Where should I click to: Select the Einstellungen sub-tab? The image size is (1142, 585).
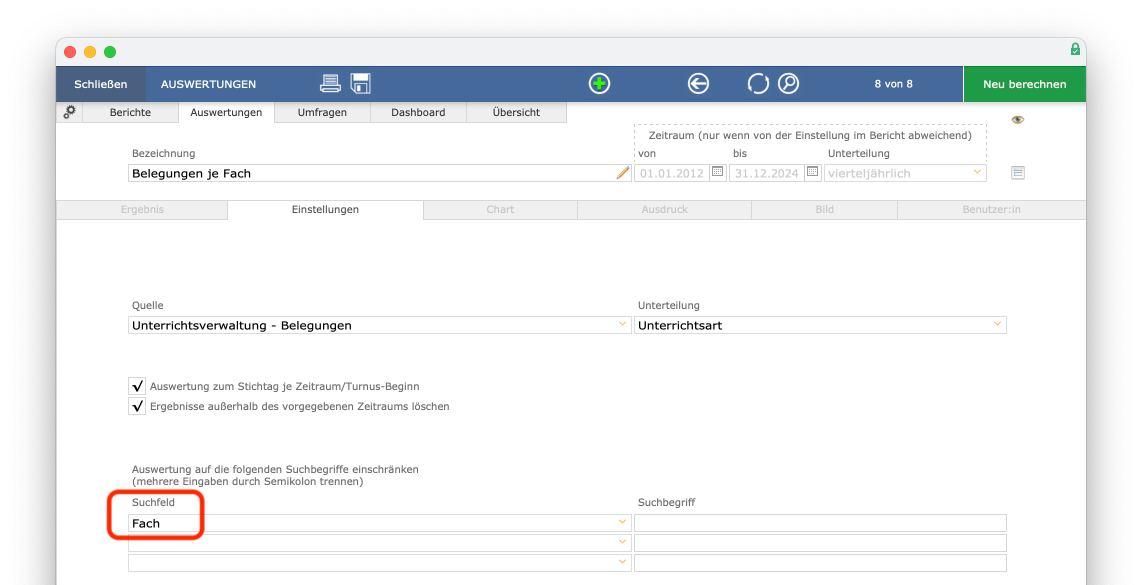(326, 209)
